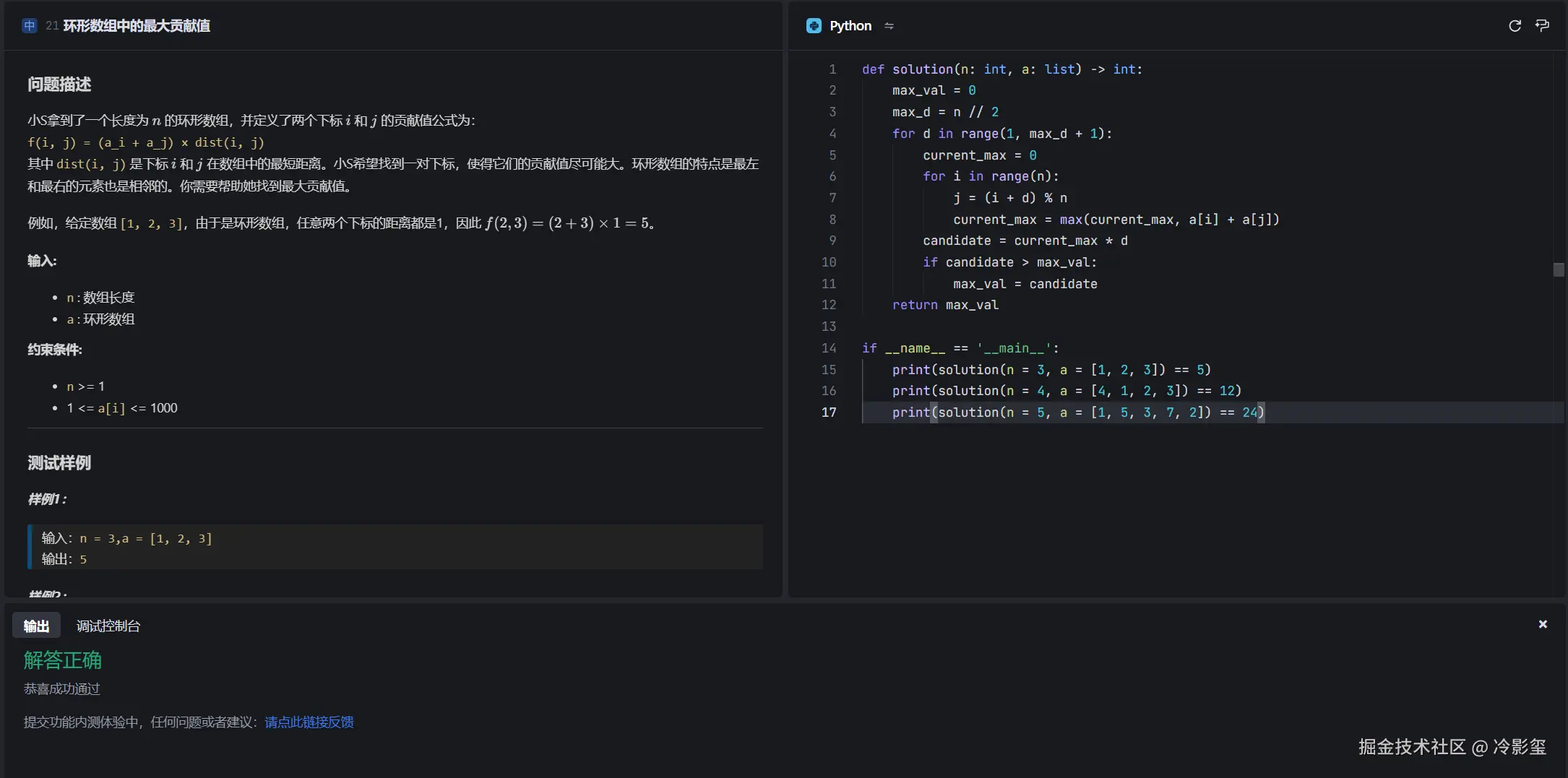Viewport: 1568px width, 778px height.
Task: Switch to the 输出 tab
Action: [x=36, y=626]
